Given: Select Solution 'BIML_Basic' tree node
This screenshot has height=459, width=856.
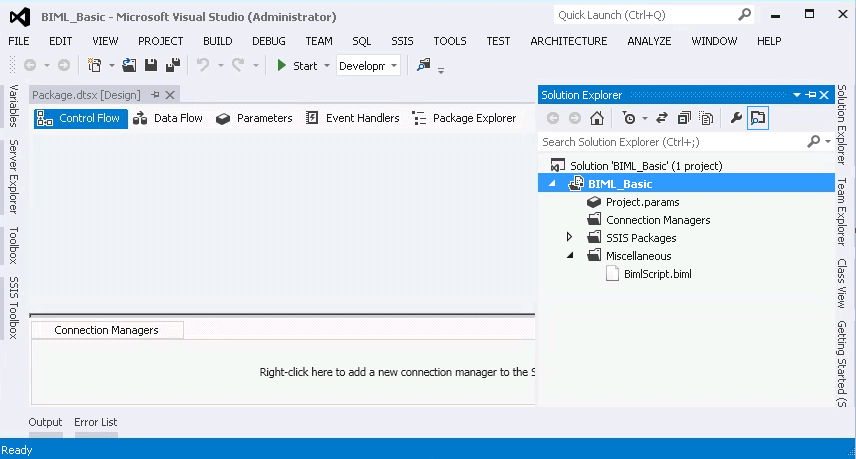Looking at the screenshot, I should [646, 166].
